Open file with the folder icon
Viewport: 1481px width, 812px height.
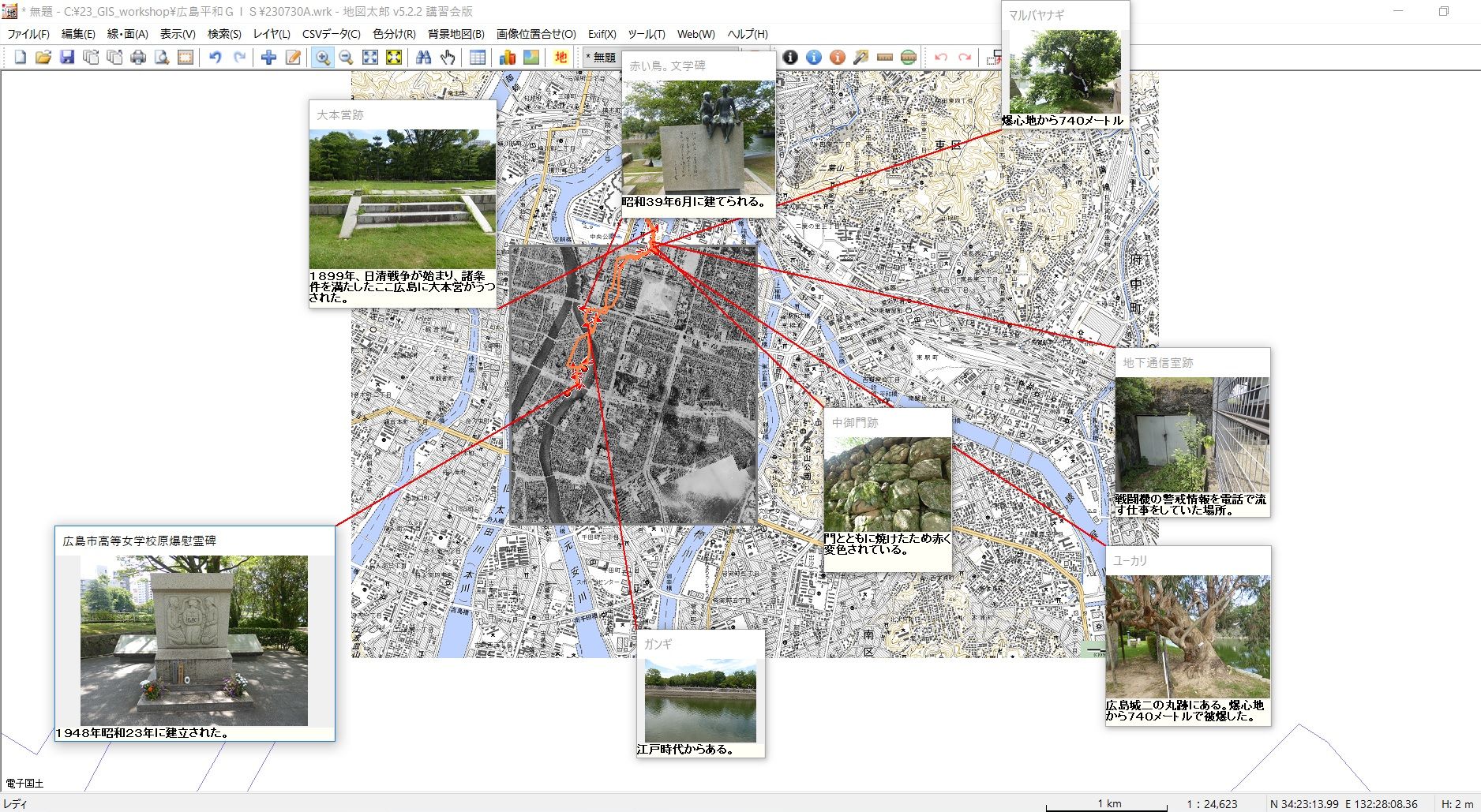point(43,57)
